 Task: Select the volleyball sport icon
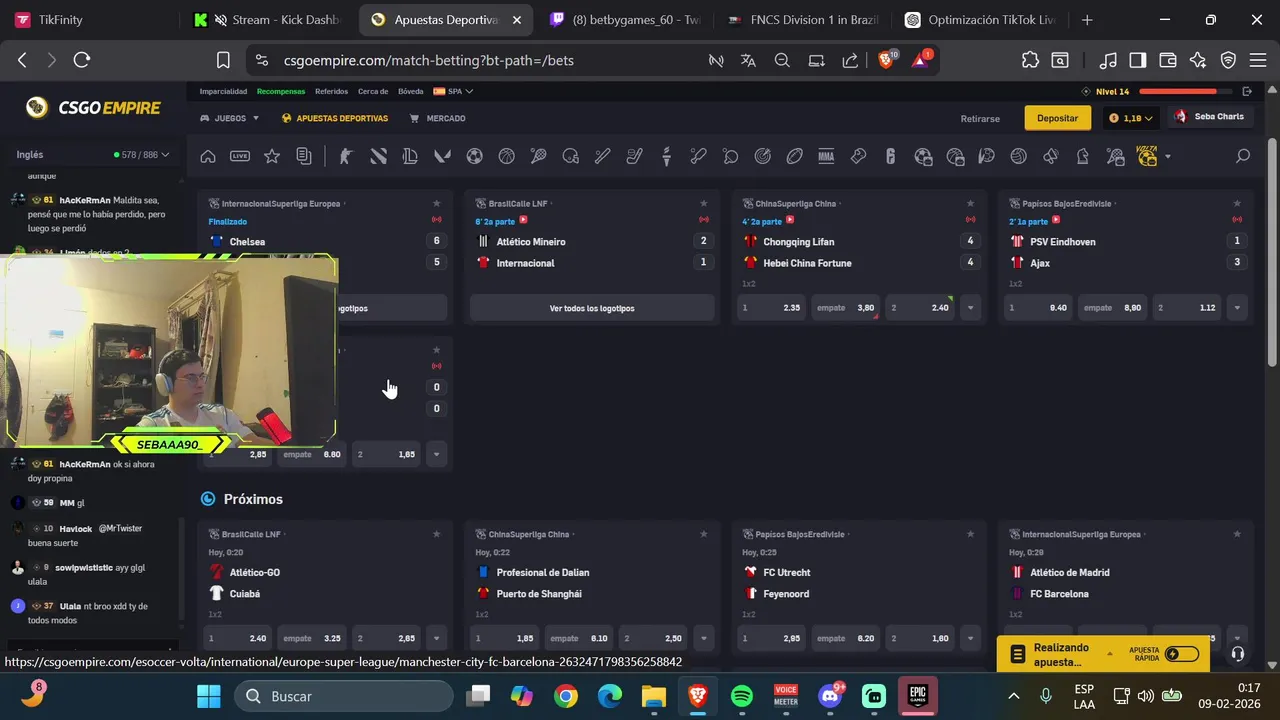1018,156
